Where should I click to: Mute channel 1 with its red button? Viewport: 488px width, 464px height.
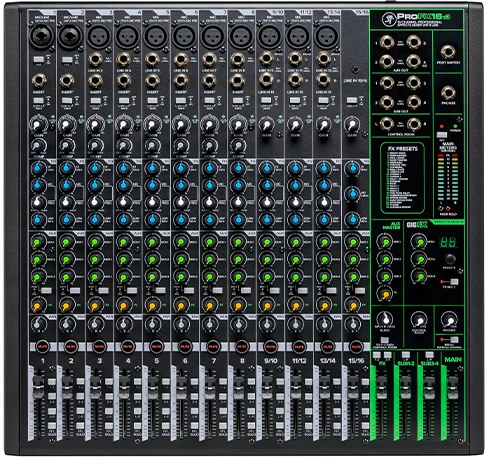[x=42, y=347]
